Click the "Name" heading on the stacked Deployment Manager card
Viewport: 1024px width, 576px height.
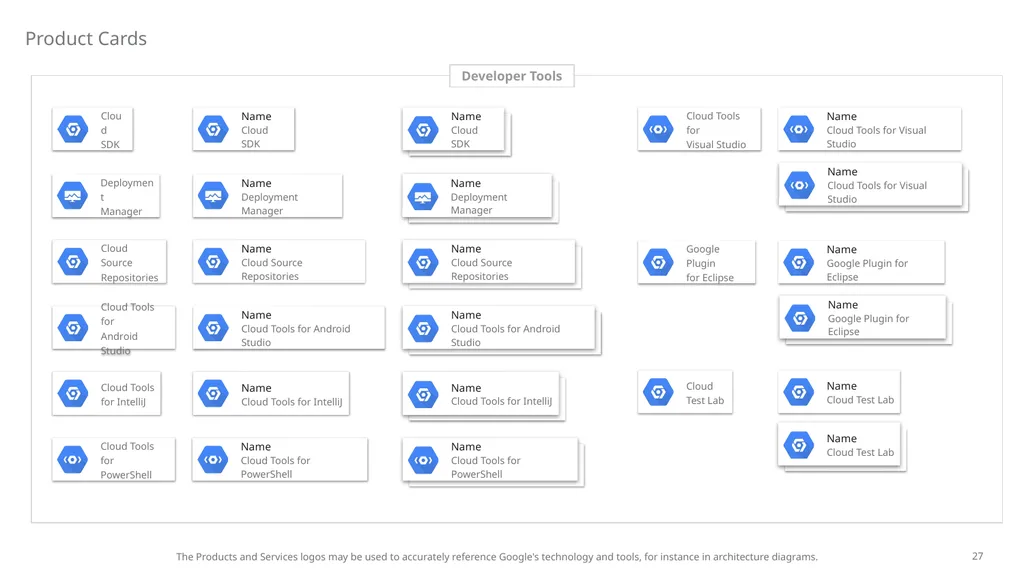466,183
